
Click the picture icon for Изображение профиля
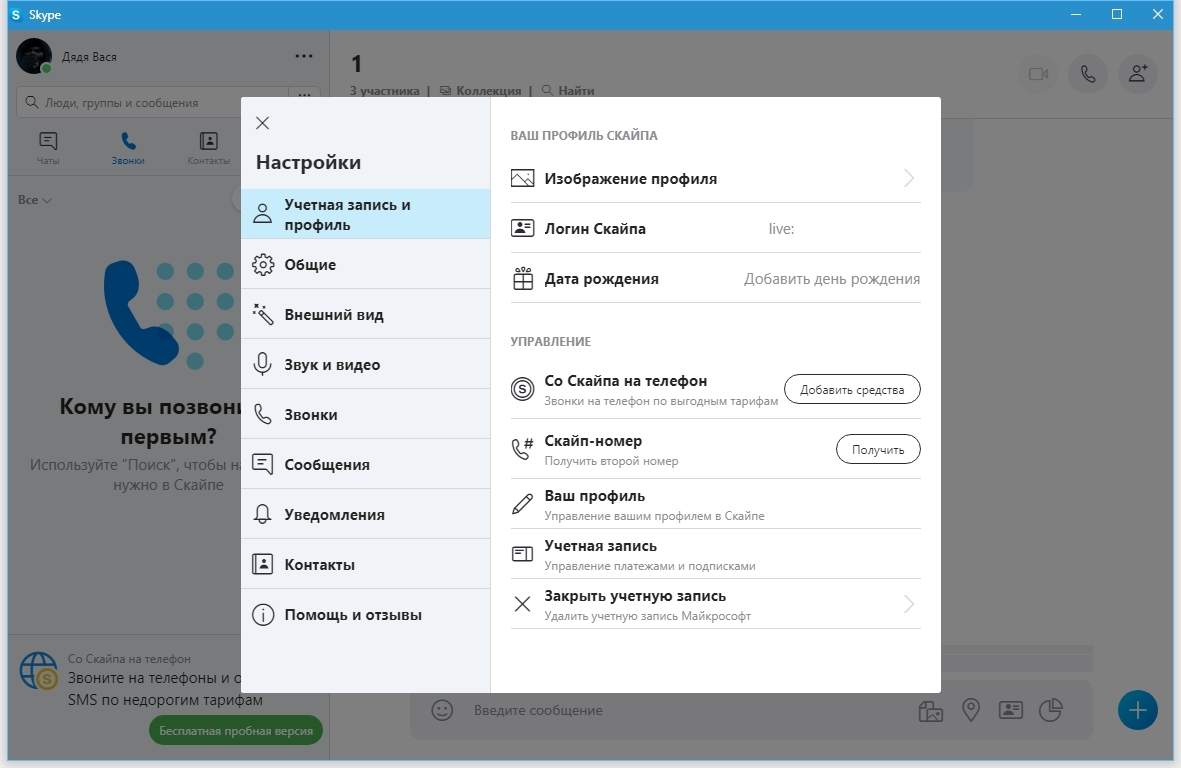tap(522, 178)
